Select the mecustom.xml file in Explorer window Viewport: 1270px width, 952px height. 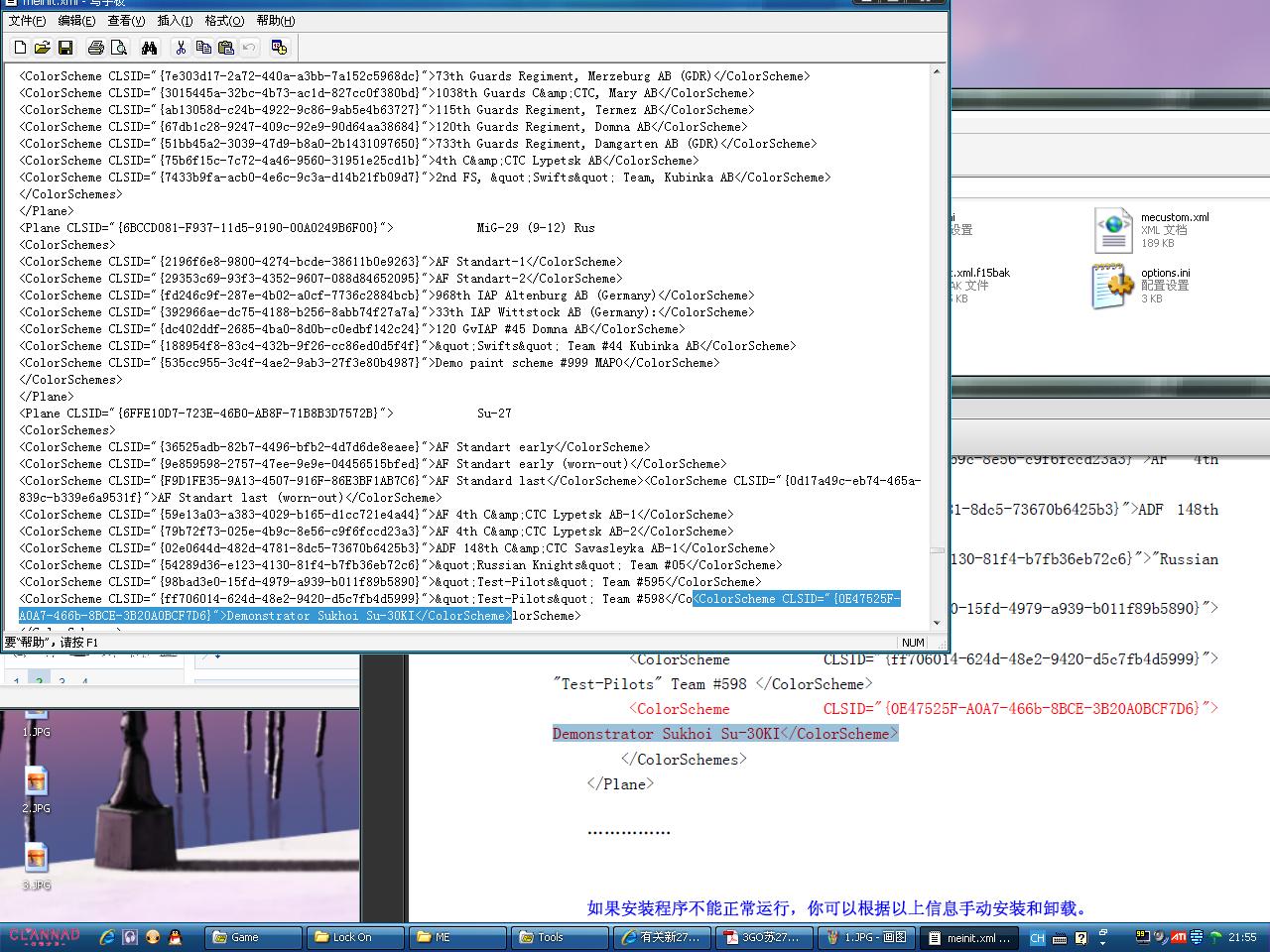[1153, 229]
